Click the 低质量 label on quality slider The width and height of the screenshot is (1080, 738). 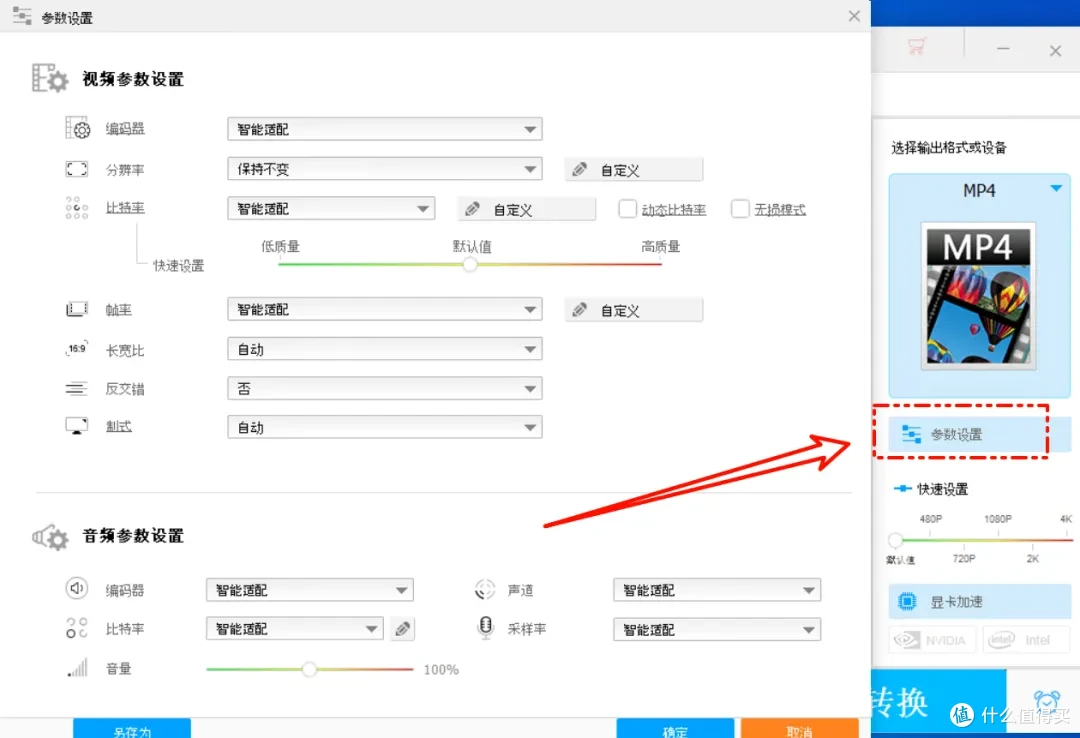280,246
